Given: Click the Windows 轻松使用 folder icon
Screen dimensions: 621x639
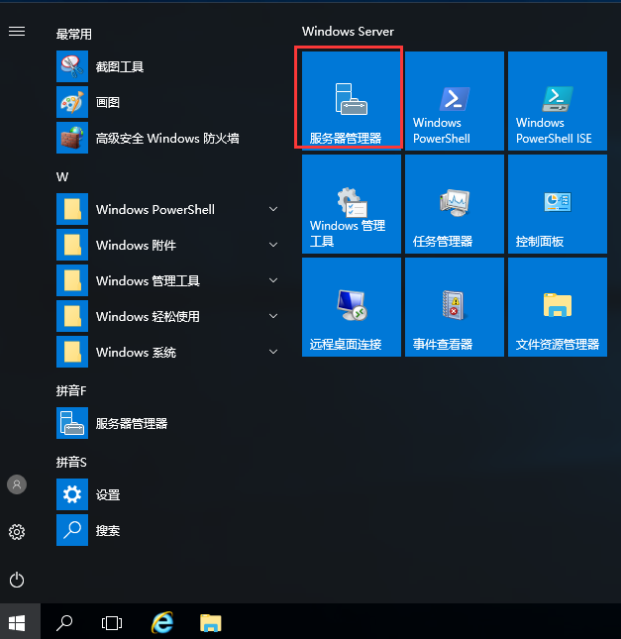Looking at the screenshot, I should (x=72, y=316).
